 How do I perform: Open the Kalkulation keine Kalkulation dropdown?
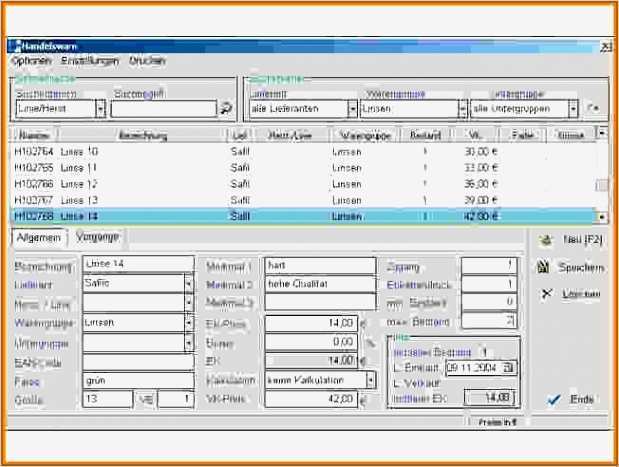pos(370,380)
